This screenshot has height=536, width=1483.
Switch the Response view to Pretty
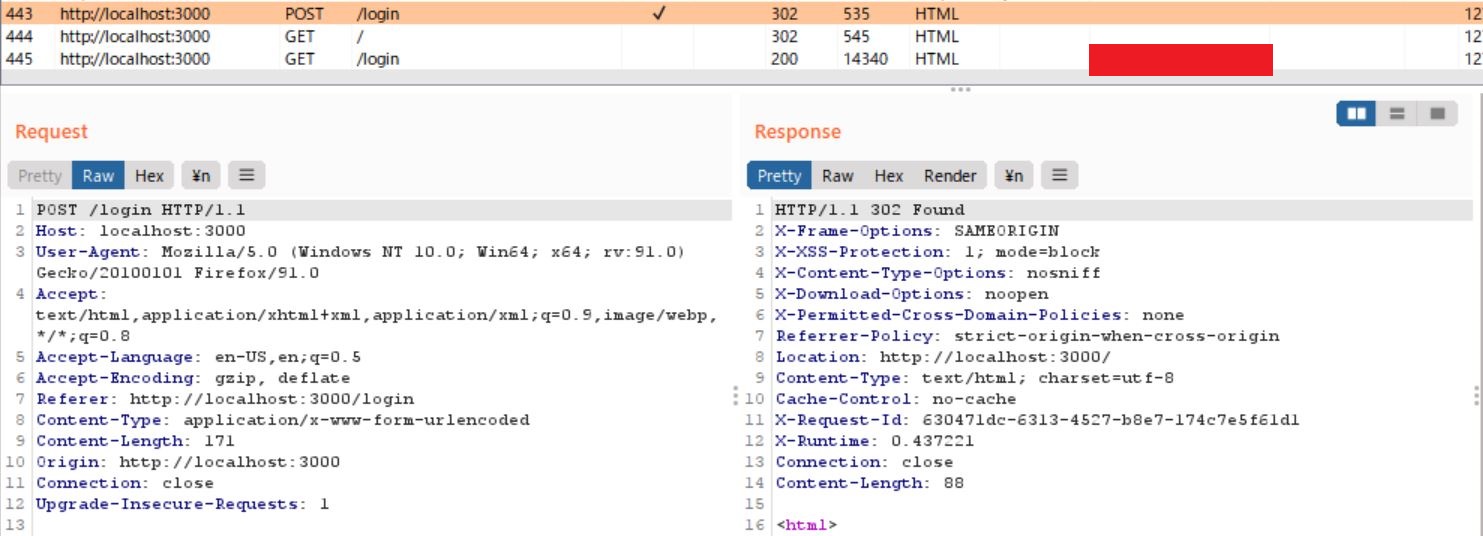[779, 176]
